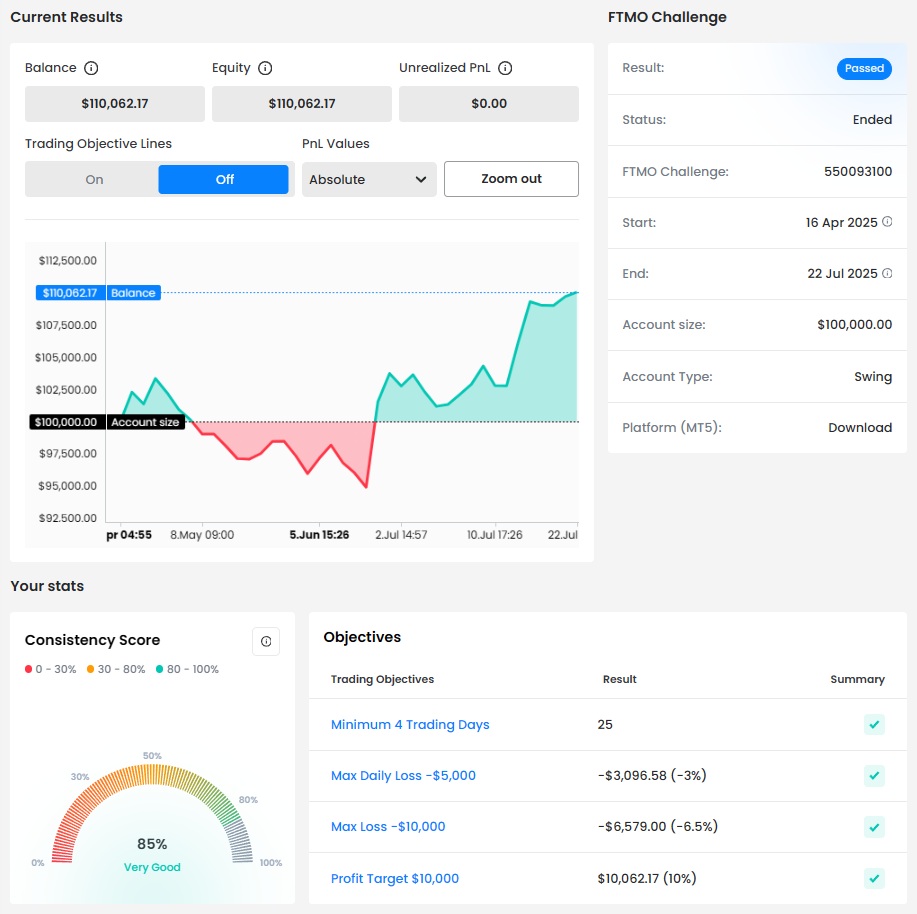This screenshot has width=917, height=914.
Task: Click the teal 80 - 100% legend dot
Action: tap(160, 669)
